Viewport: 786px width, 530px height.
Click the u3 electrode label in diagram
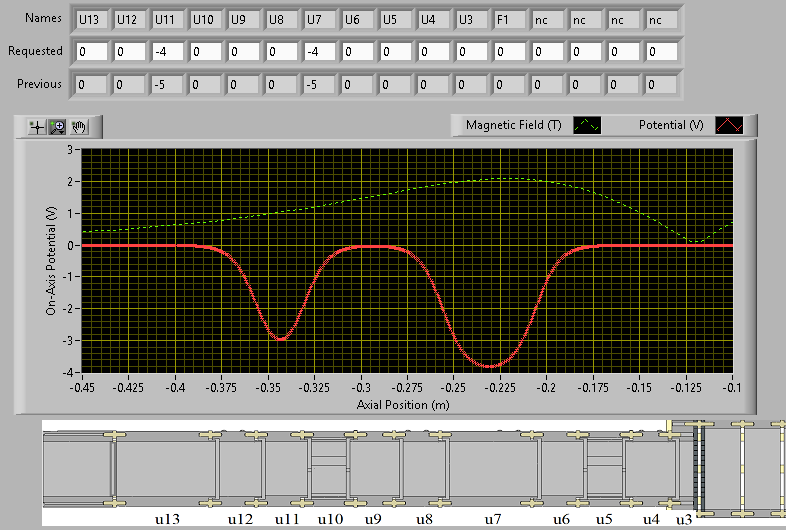pos(684,519)
